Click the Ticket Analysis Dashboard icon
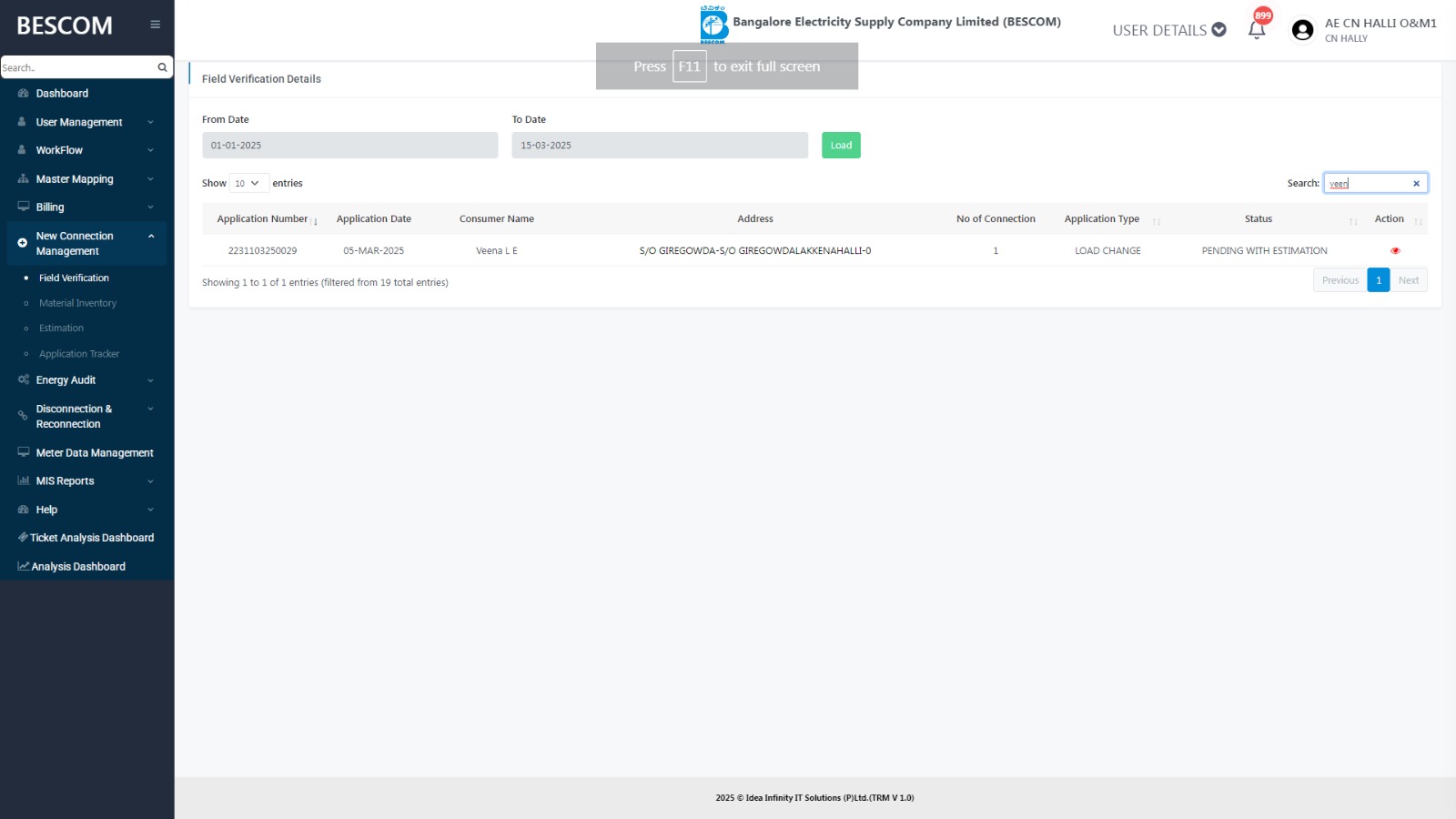The image size is (1456, 819). [23, 538]
